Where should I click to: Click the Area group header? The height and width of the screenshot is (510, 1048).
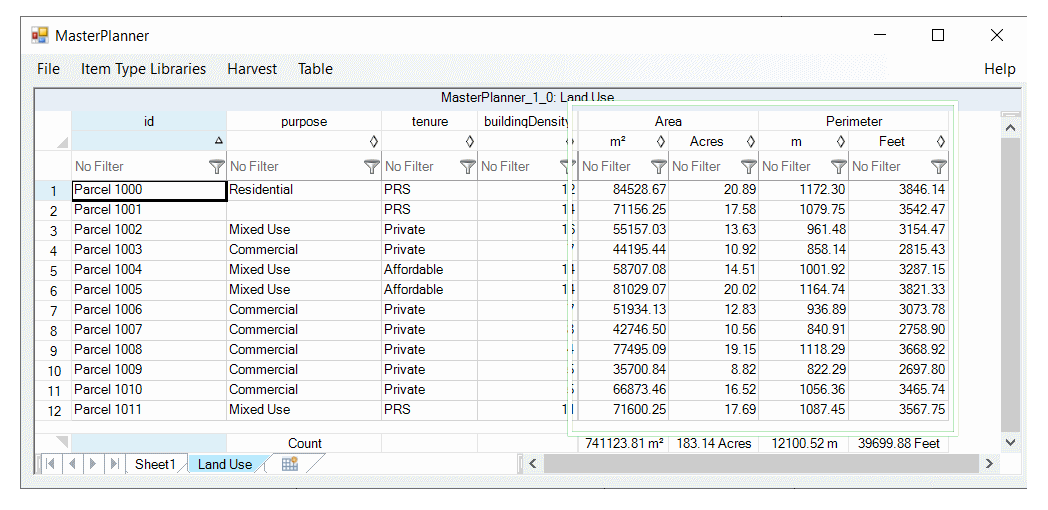[x=668, y=121]
